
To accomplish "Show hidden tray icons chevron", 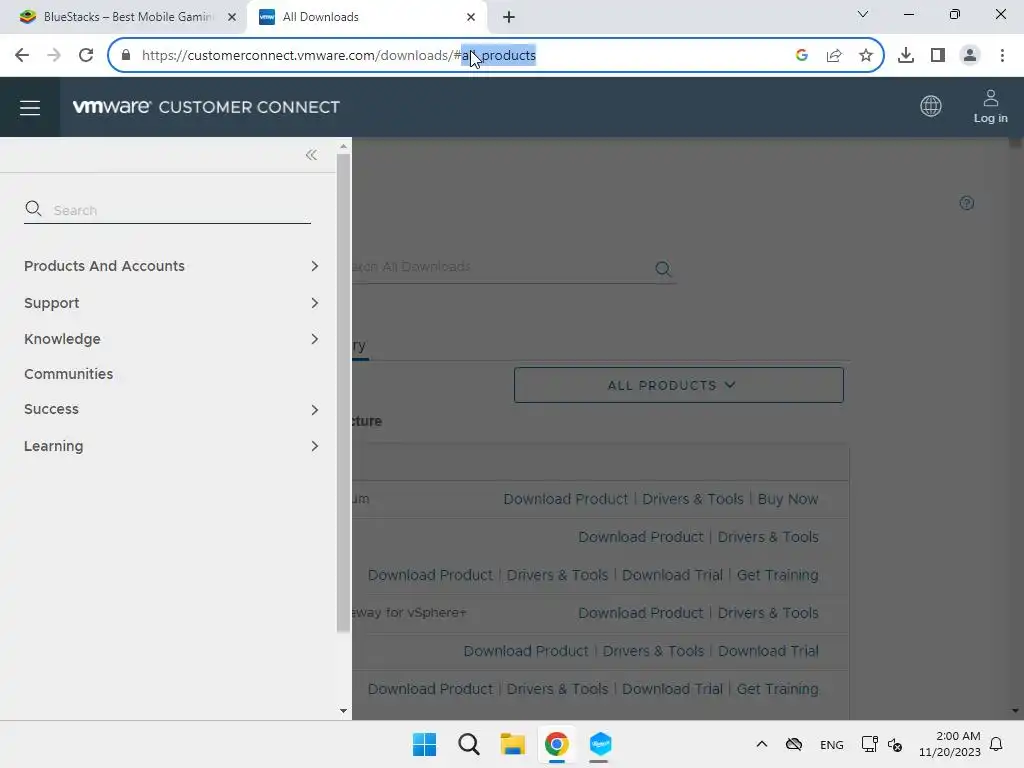I will (761, 744).
